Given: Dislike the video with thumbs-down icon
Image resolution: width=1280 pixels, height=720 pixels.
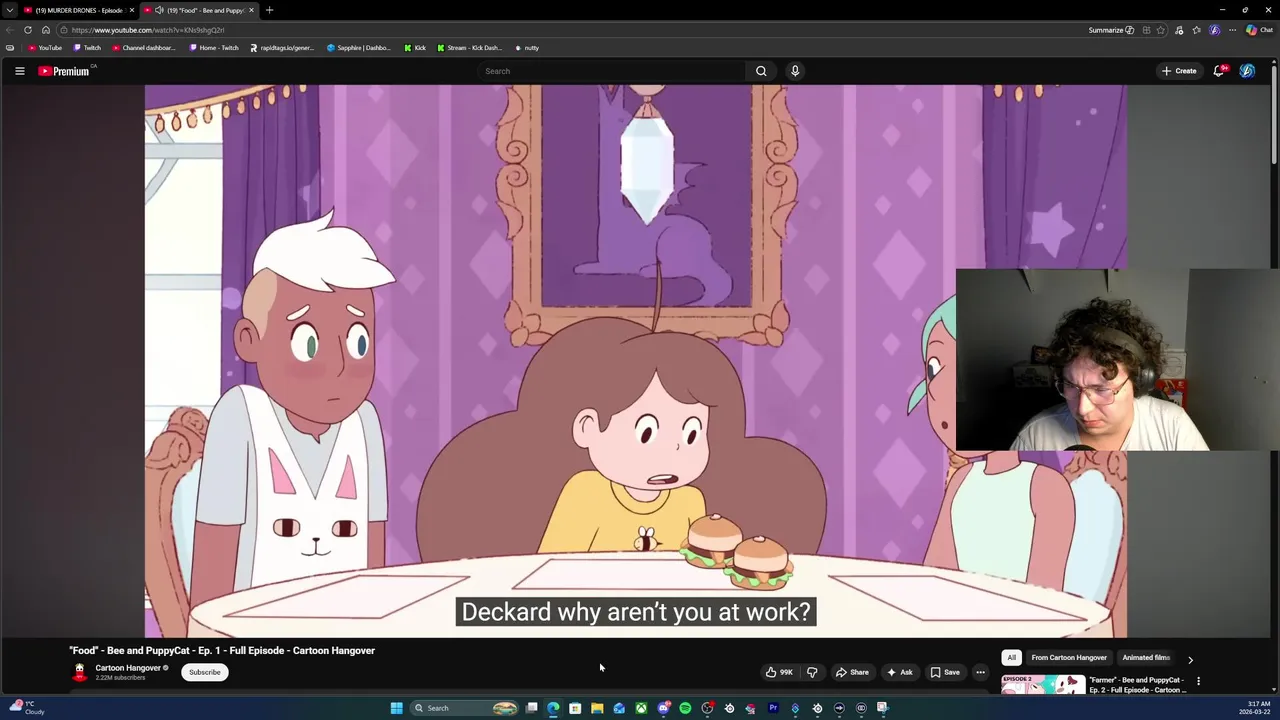Looking at the screenshot, I should point(812,672).
